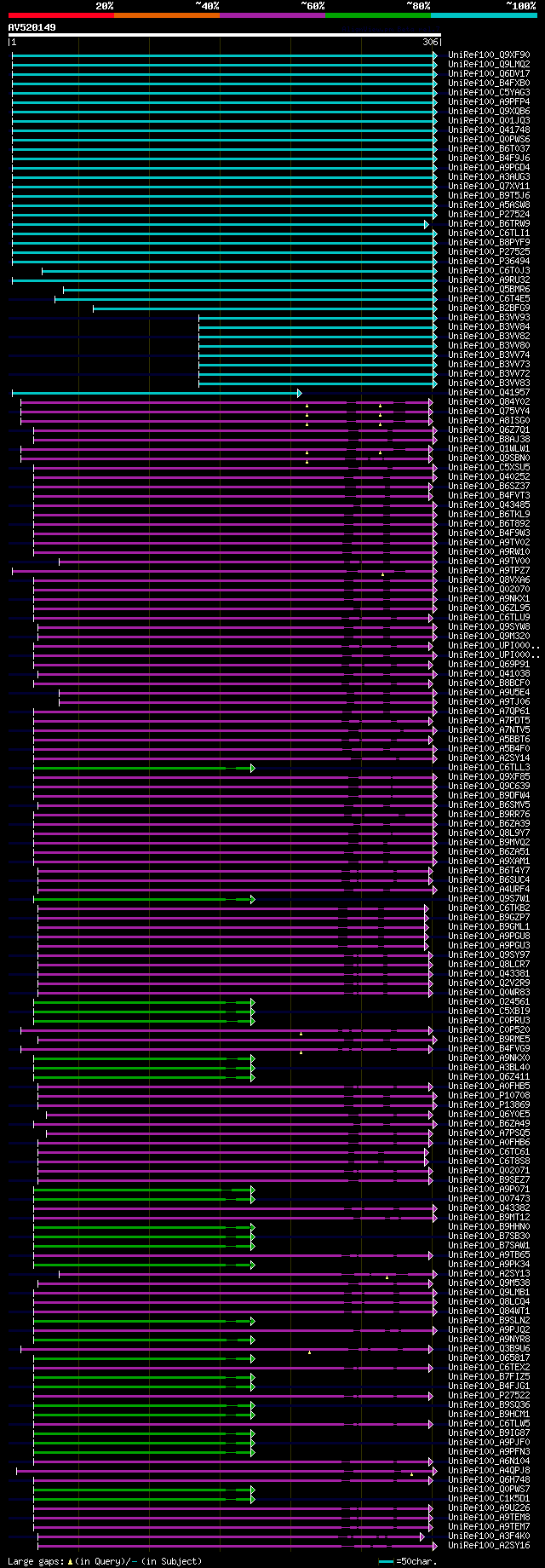Open hit UniRef100_Q6DV17
Image resolution: width=545 pixels, height=1568 pixels.
click(x=489, y=73)
